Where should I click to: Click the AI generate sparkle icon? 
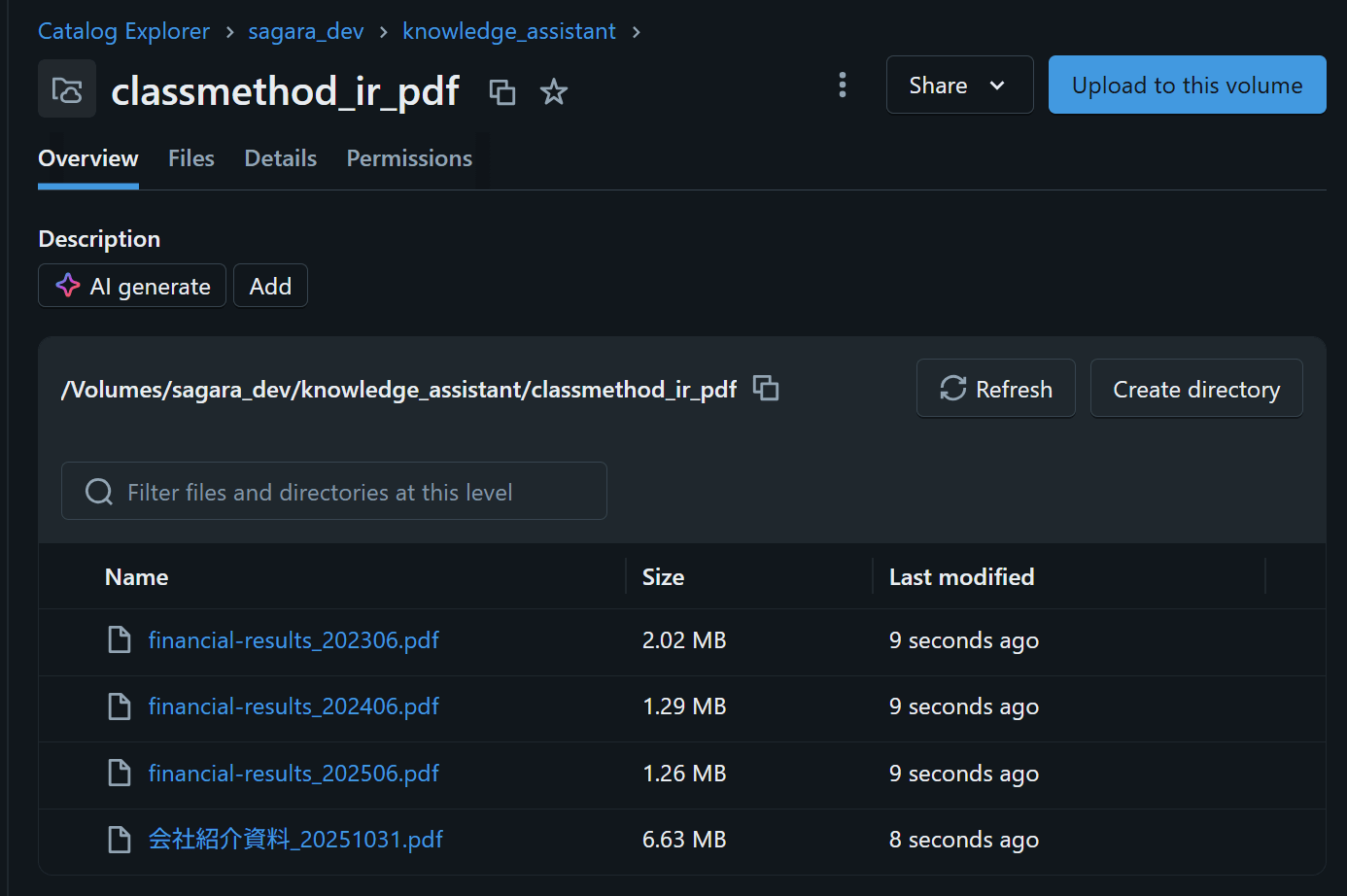[x=68, y=286]
